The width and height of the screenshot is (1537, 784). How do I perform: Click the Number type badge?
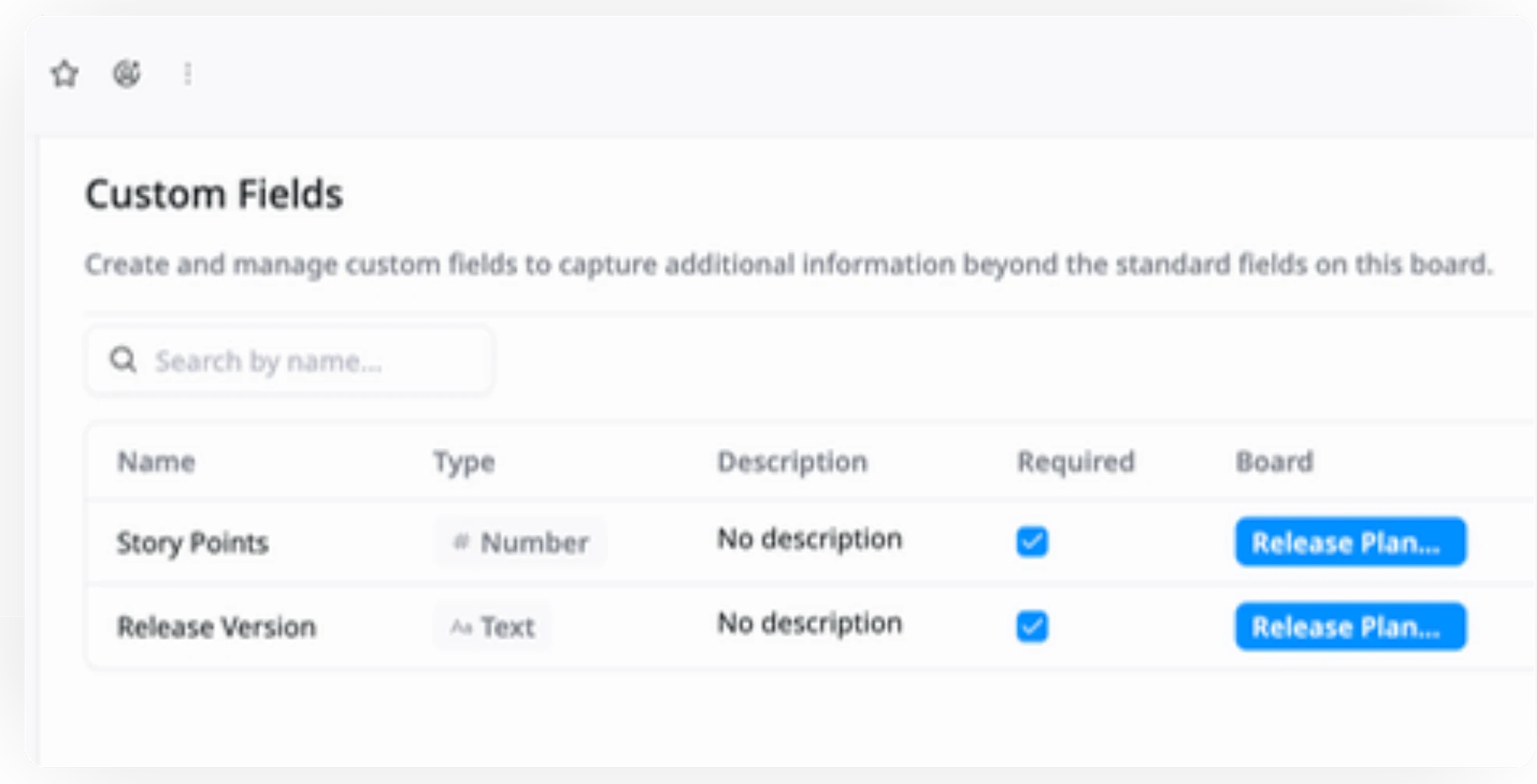pos(520,542)
